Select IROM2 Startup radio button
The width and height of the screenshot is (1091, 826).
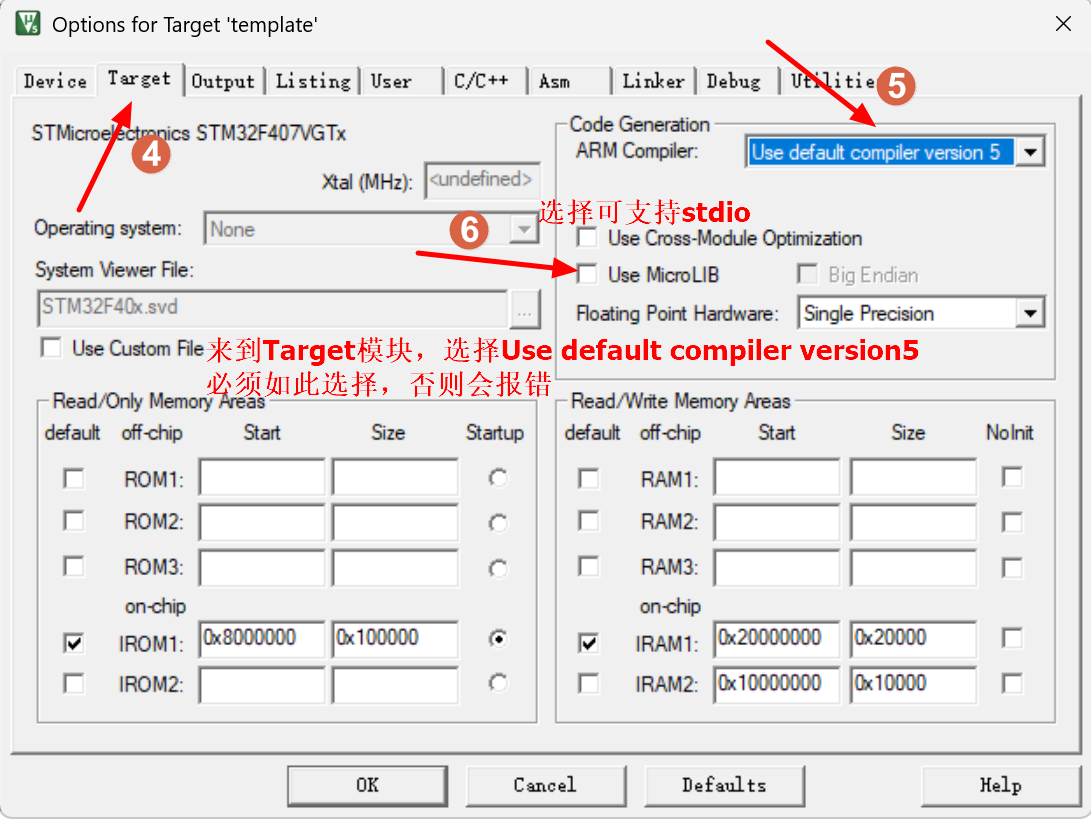[x=497, y=683]
